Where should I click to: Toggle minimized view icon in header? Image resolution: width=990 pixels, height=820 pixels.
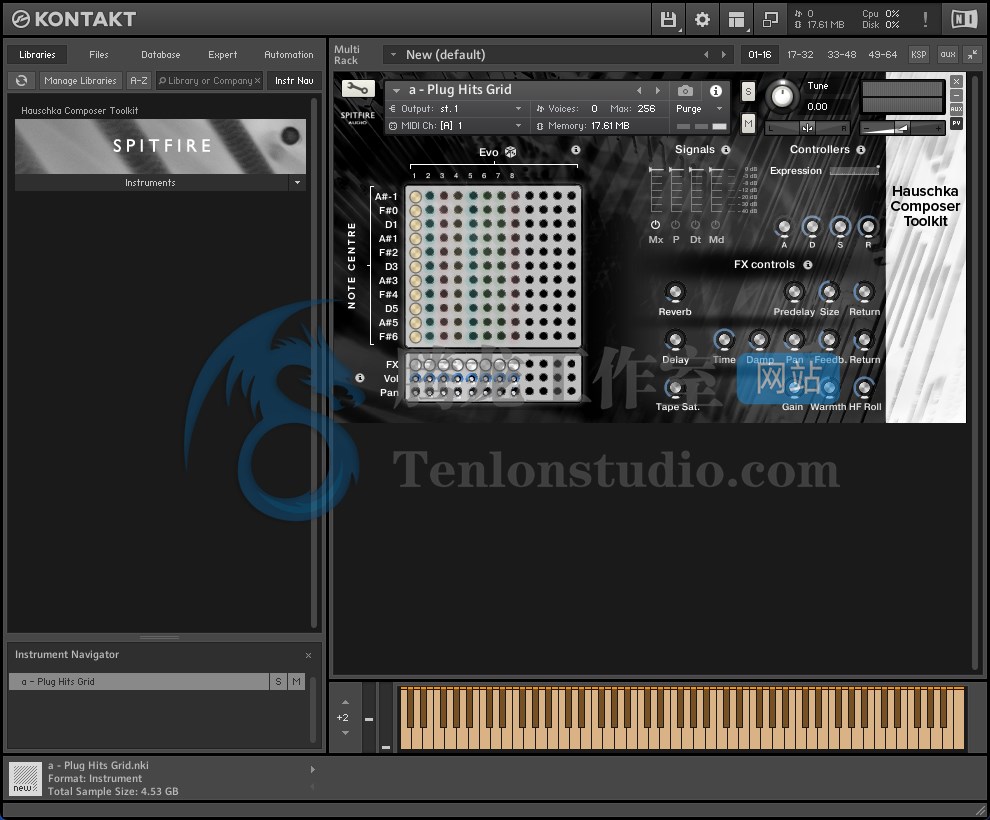770,20
